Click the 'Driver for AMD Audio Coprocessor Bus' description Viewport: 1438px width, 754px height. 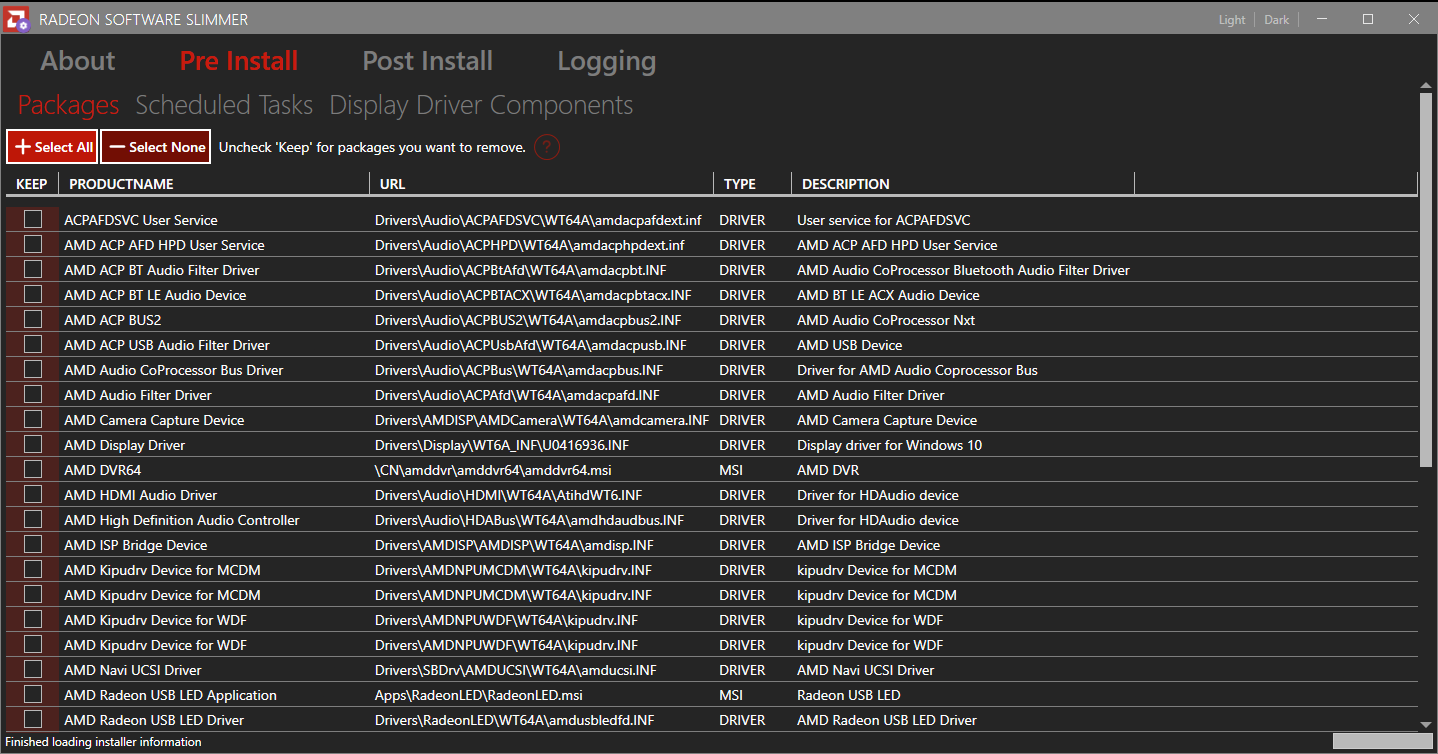click(x=918, y=370)
